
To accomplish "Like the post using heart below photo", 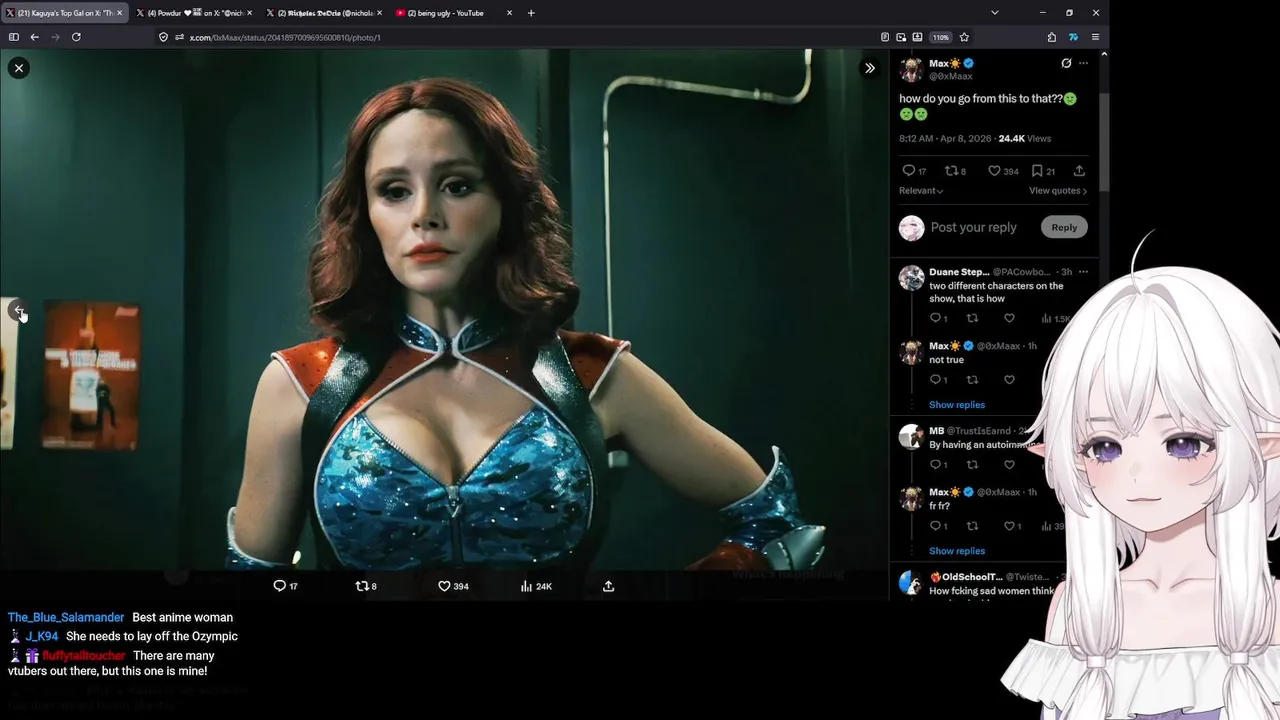I will click(x=444, y=586).
